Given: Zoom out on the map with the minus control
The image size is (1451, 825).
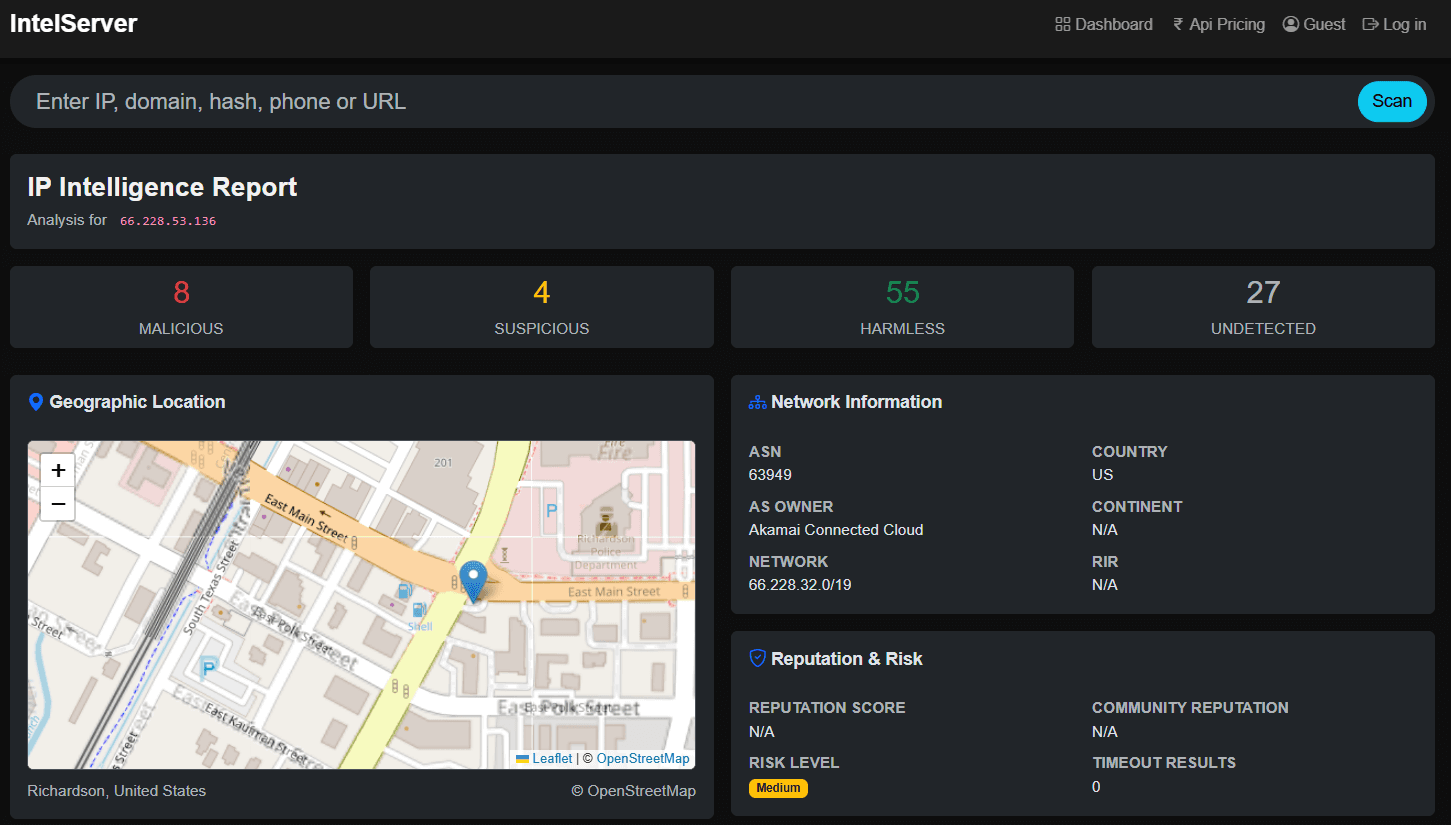Looking at the screenshot, I should click(58, 503).
